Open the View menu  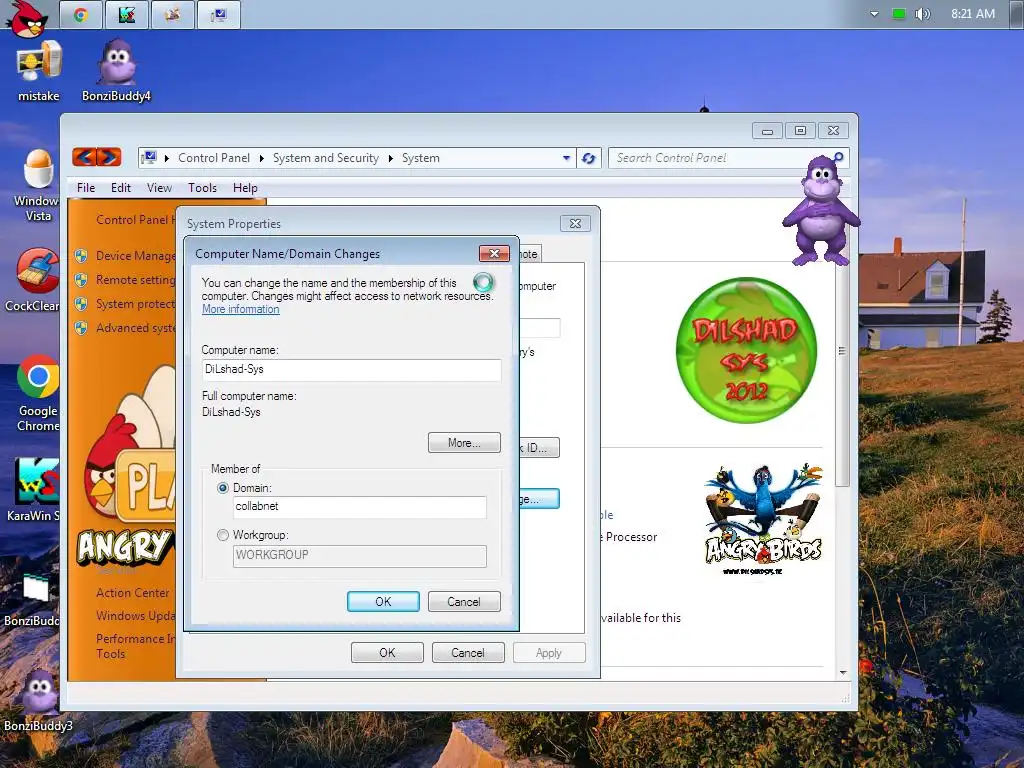pyautogui.click(x=159, y=188)
